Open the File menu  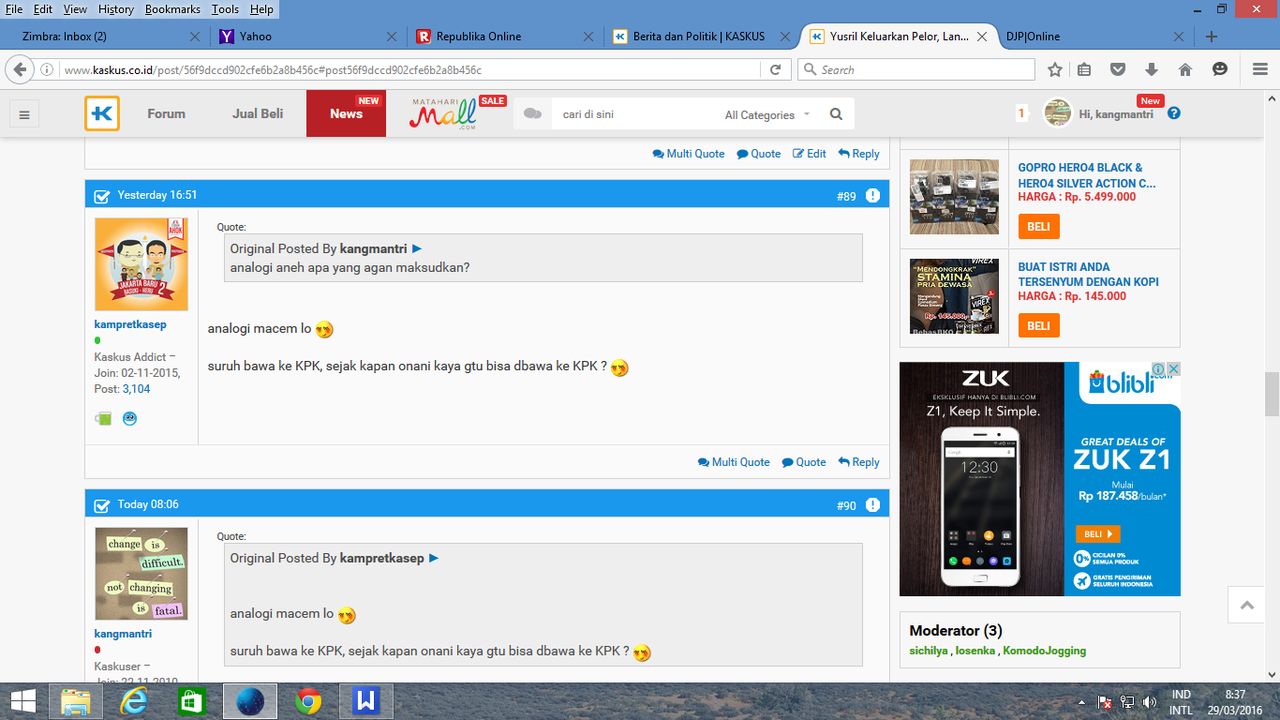14,9
